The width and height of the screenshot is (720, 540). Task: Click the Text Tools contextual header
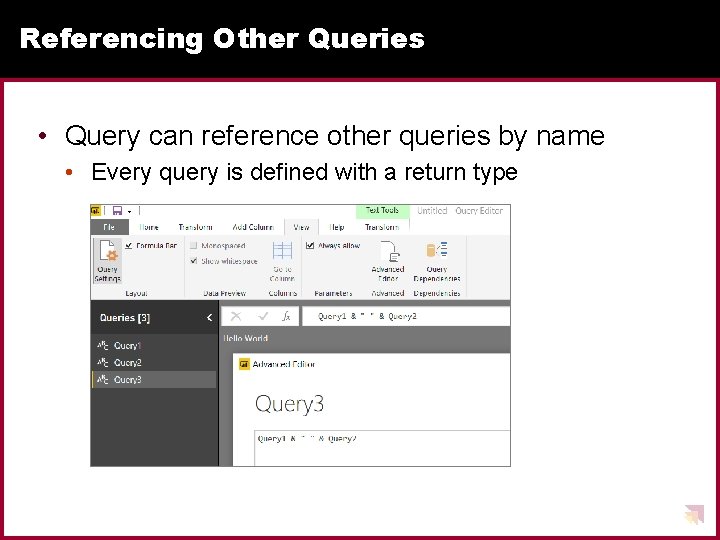(382, 210)
